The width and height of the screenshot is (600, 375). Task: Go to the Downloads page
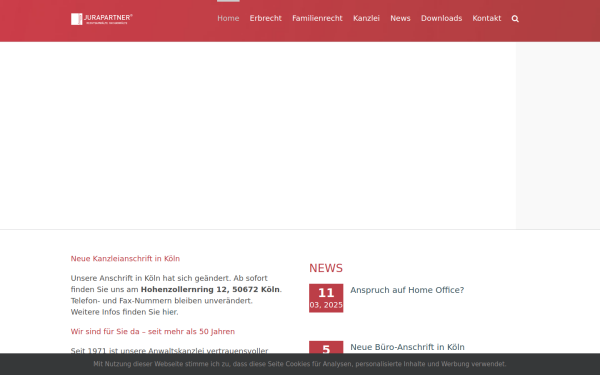point(442,18)
